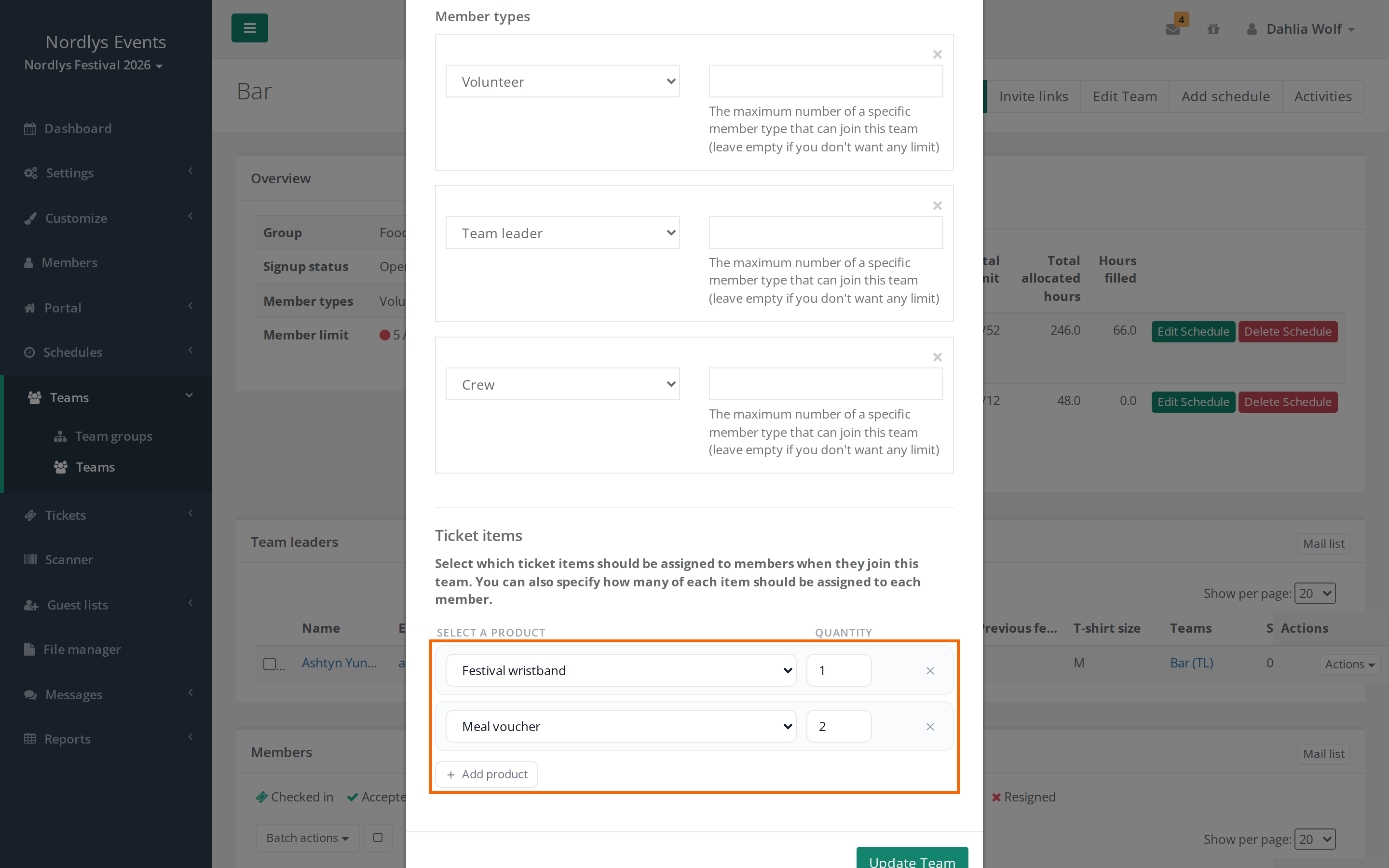Open the Dahlia Wolf user menu
The height and width of the screenshot is (868, 1389).
click(x=1300, y=29)
